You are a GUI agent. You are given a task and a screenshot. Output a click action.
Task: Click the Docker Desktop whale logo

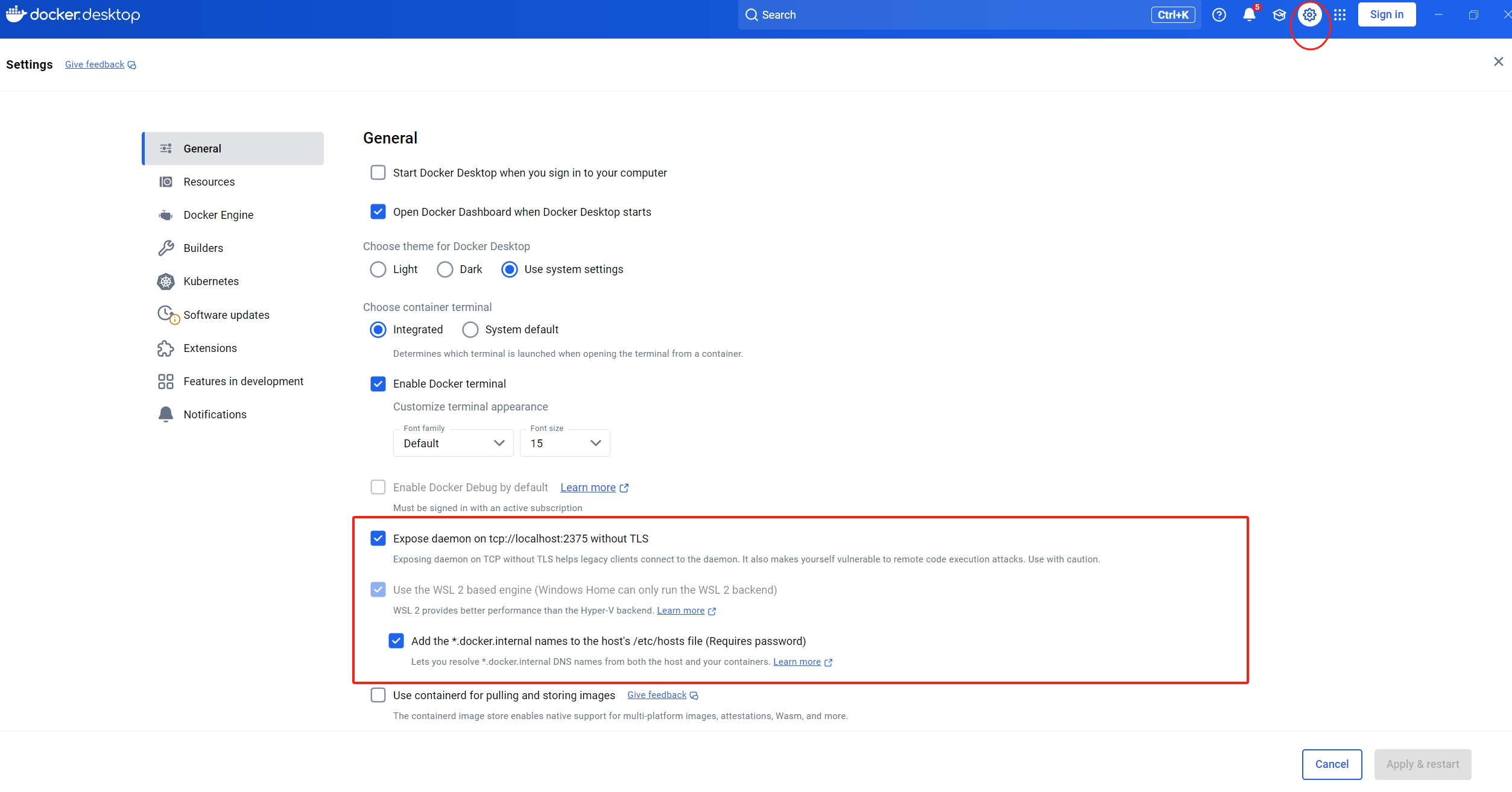(16, 14)
